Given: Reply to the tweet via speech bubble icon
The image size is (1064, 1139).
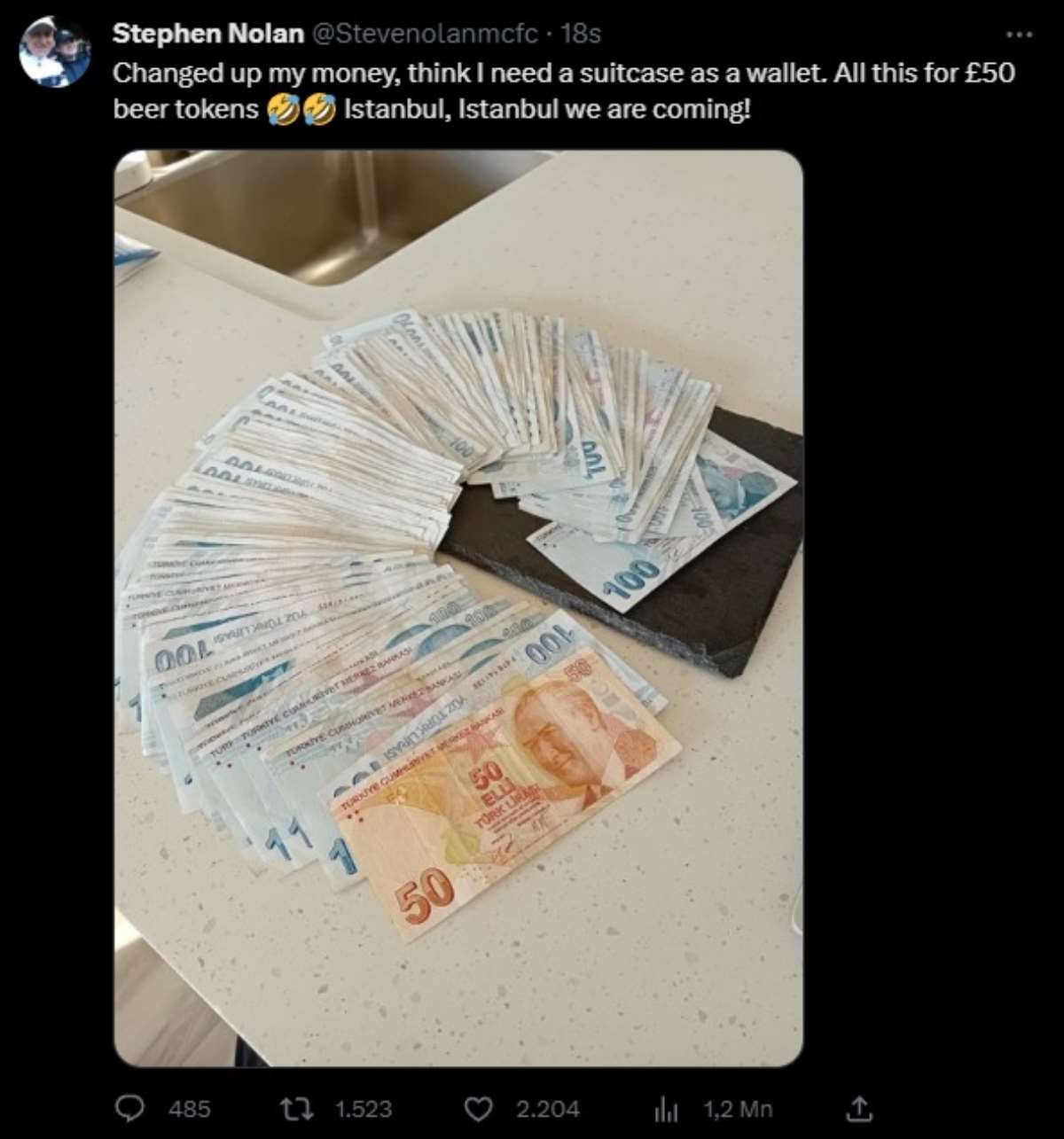Looking at the screenshot, I should click(x=131, y=1108).
